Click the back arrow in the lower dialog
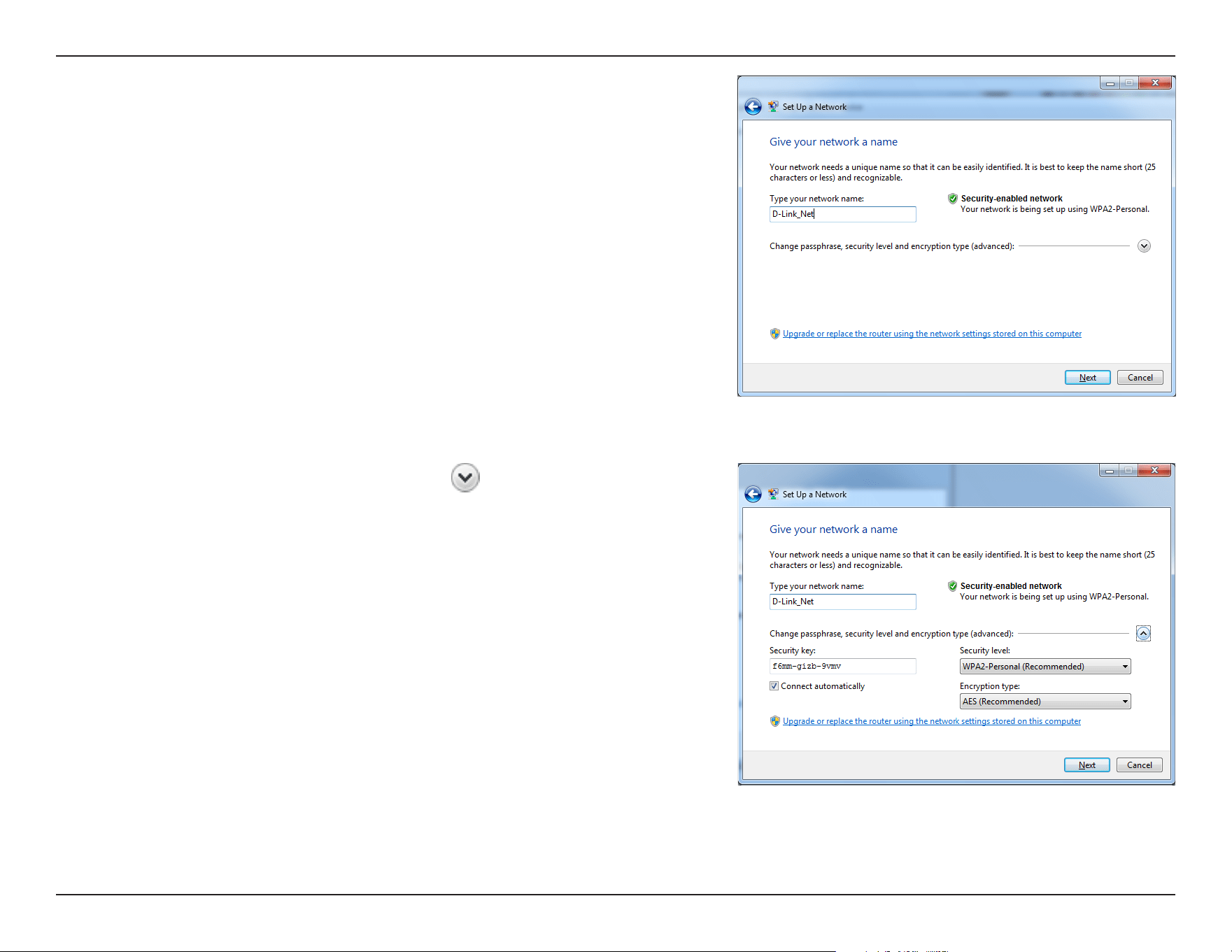Viewport: 1232px width, 952px height. (x=753, y=495)
